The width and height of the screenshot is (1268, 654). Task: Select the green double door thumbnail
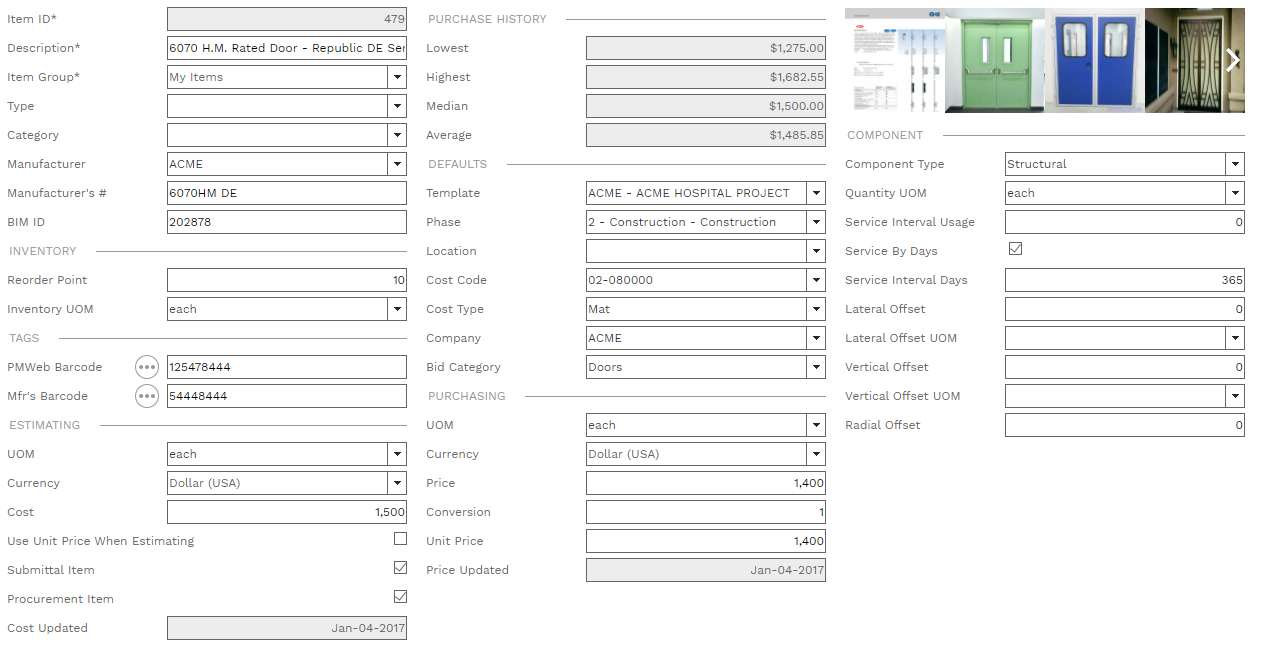point(994,60)
